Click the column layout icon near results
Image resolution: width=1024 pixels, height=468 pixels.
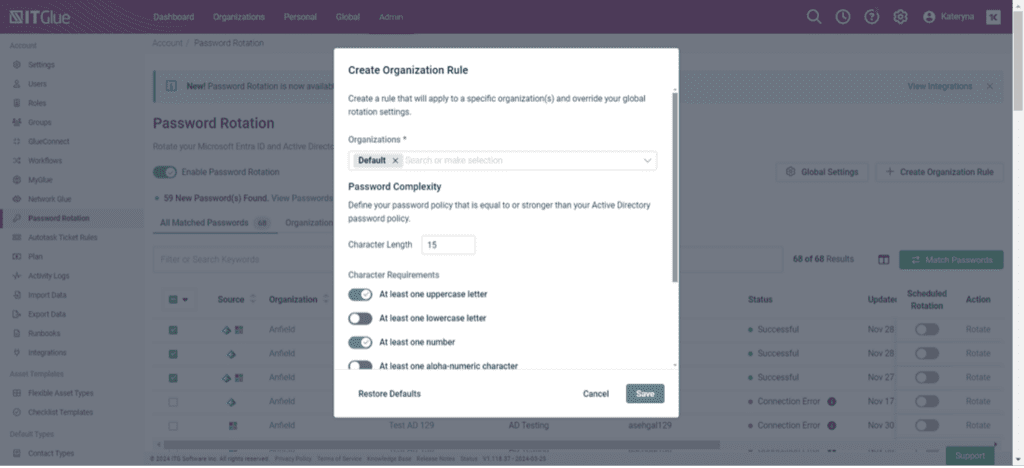pos(883,260)
